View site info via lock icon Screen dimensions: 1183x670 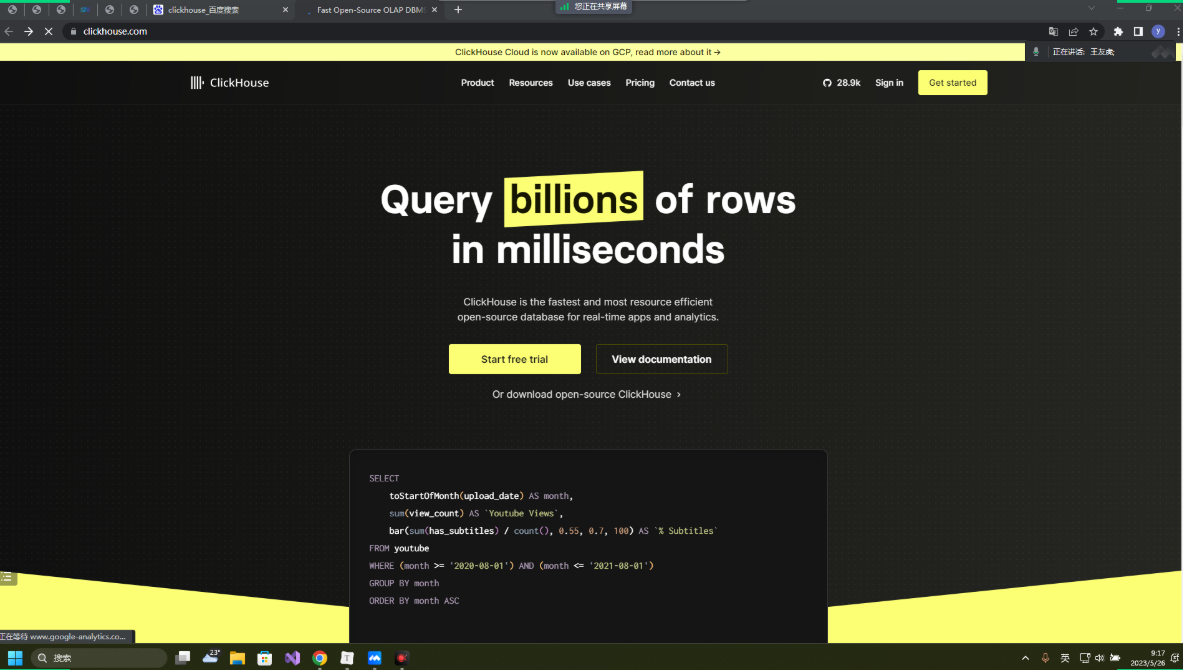[73, 32]
